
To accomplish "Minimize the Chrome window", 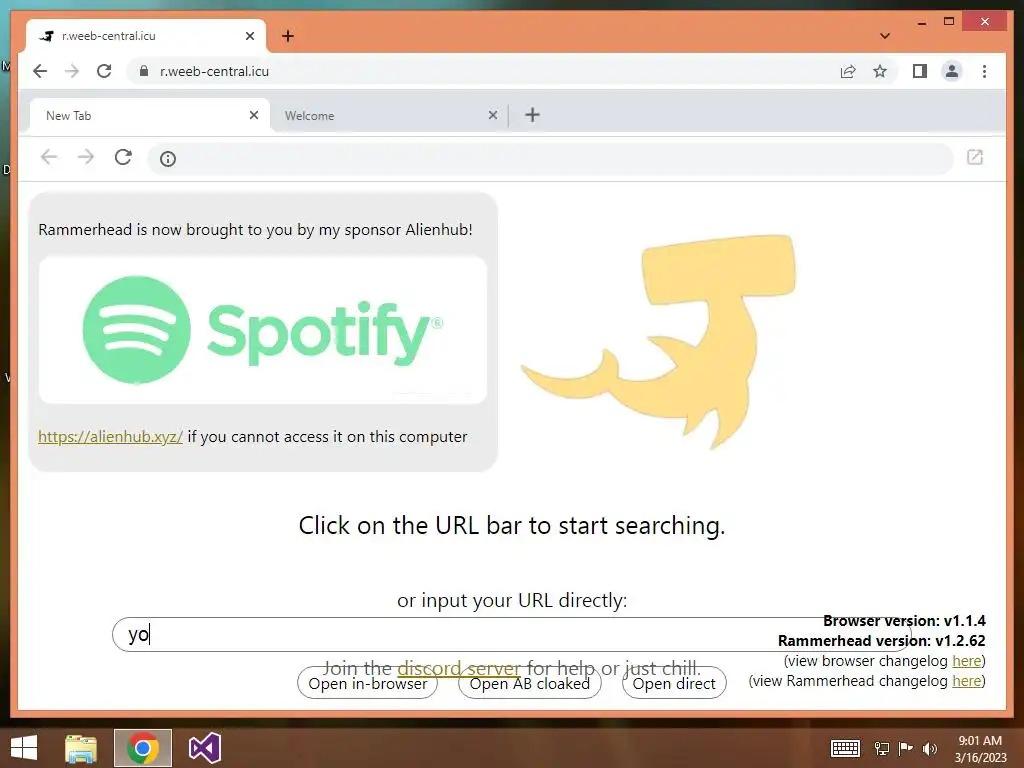I will (921, 22).
